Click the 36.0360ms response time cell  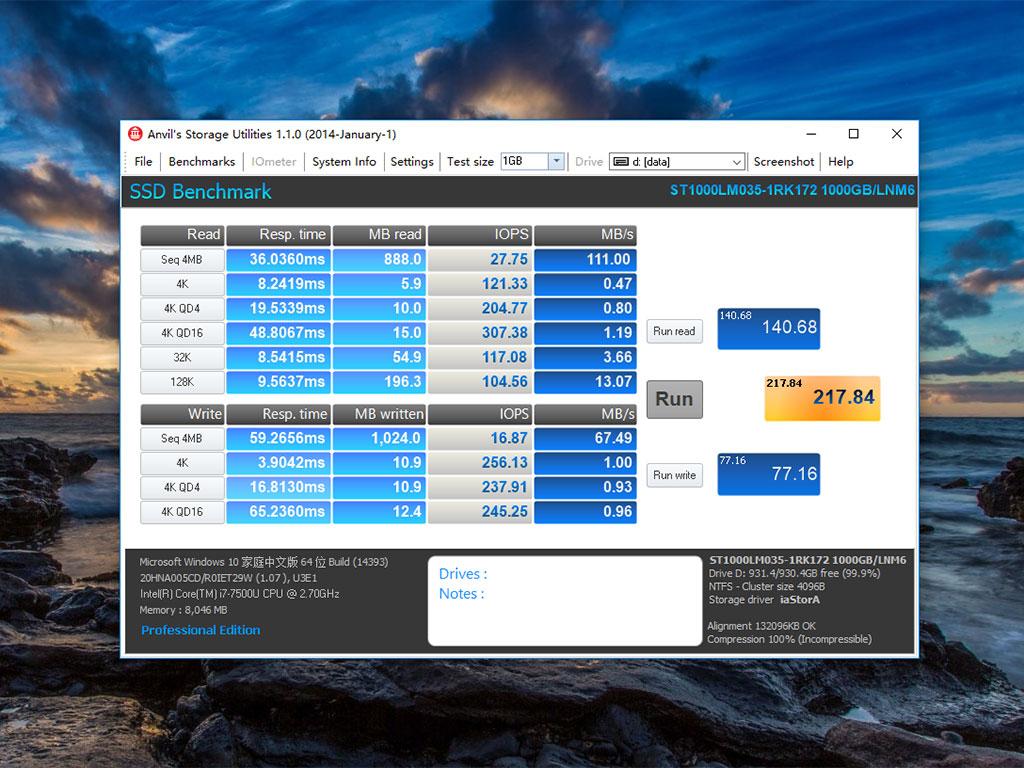(x=279, y=260)
